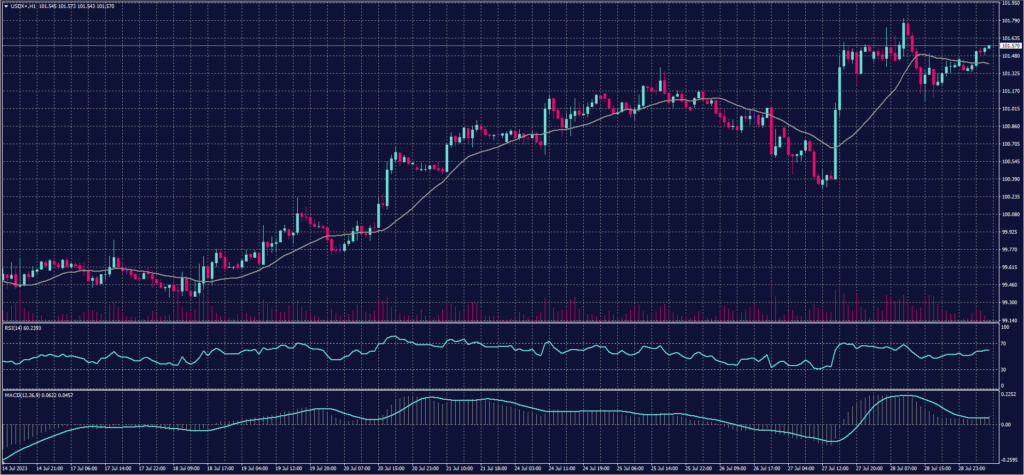Select the RSI(14) indicator label

pyautogui.click(x=14, y=326)
